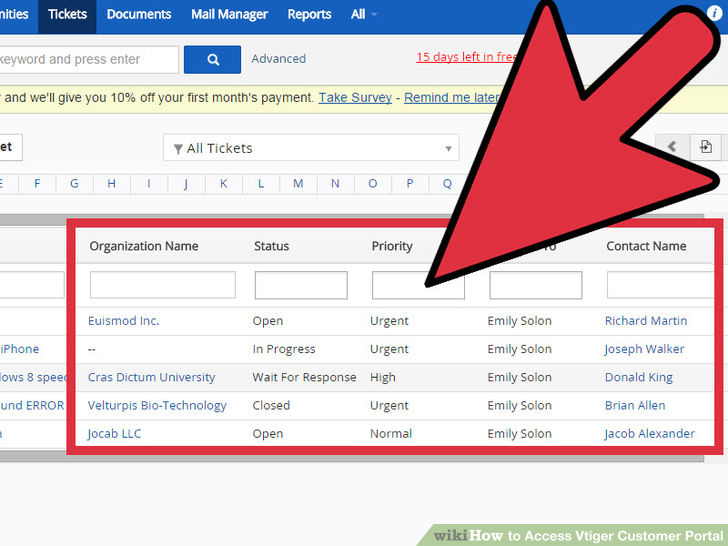
Task: Click the iPhone ticket title link
Action: tap(20, 349)
